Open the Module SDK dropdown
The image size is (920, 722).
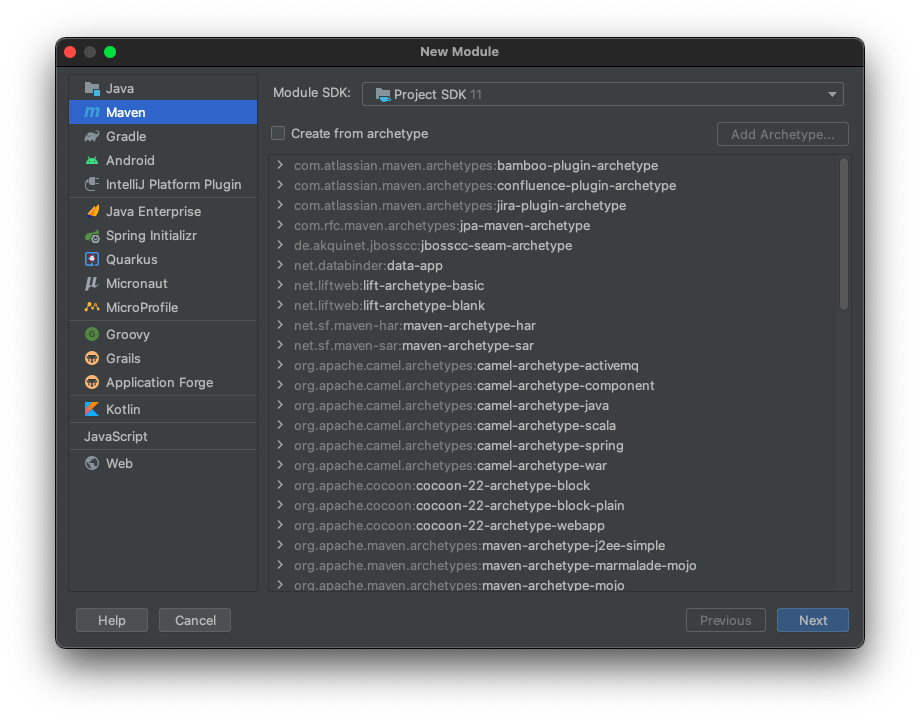tap(603, 94)
